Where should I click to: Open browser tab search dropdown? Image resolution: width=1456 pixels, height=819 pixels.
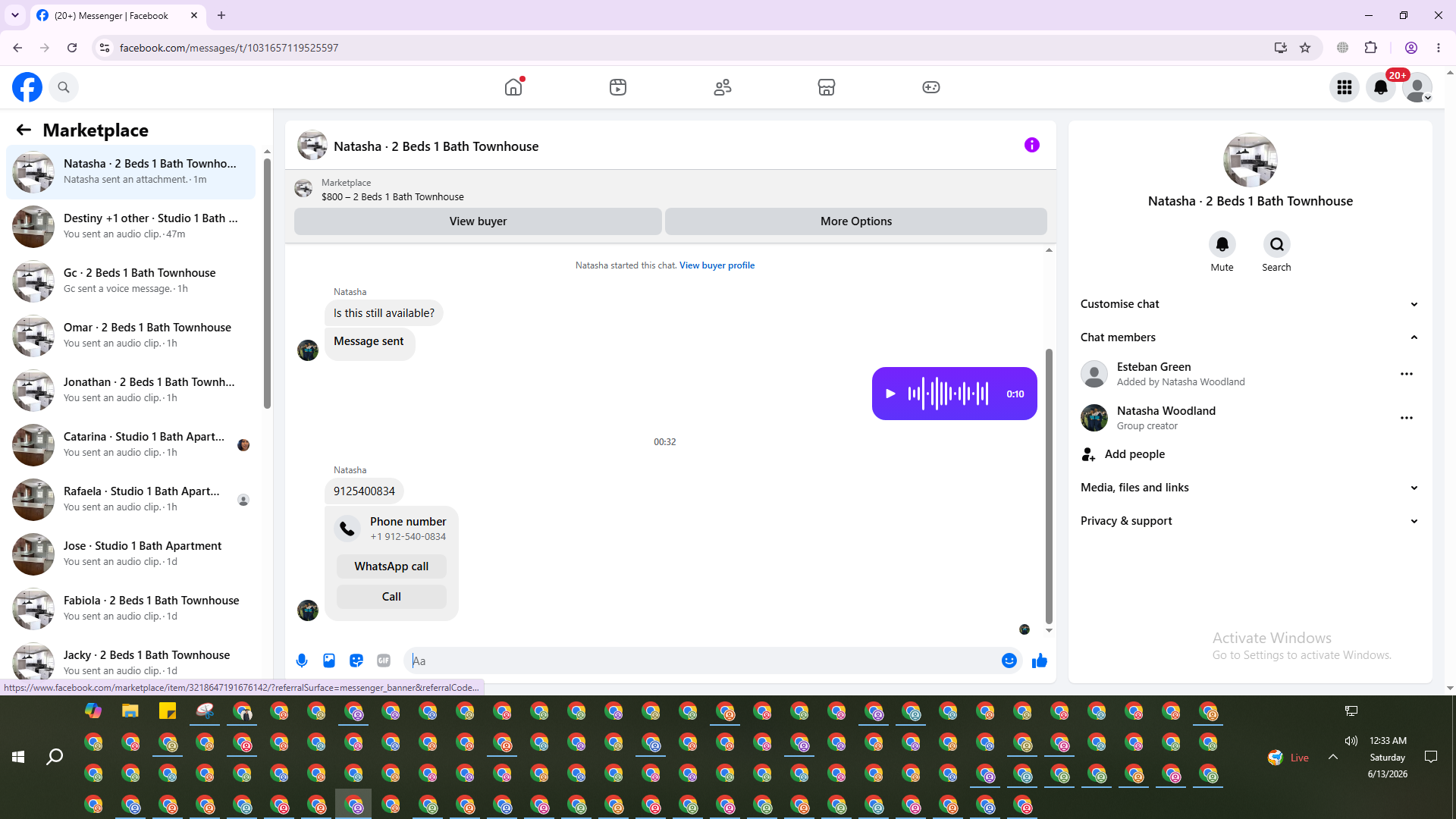pyautogui.click(x=14, y=15)
